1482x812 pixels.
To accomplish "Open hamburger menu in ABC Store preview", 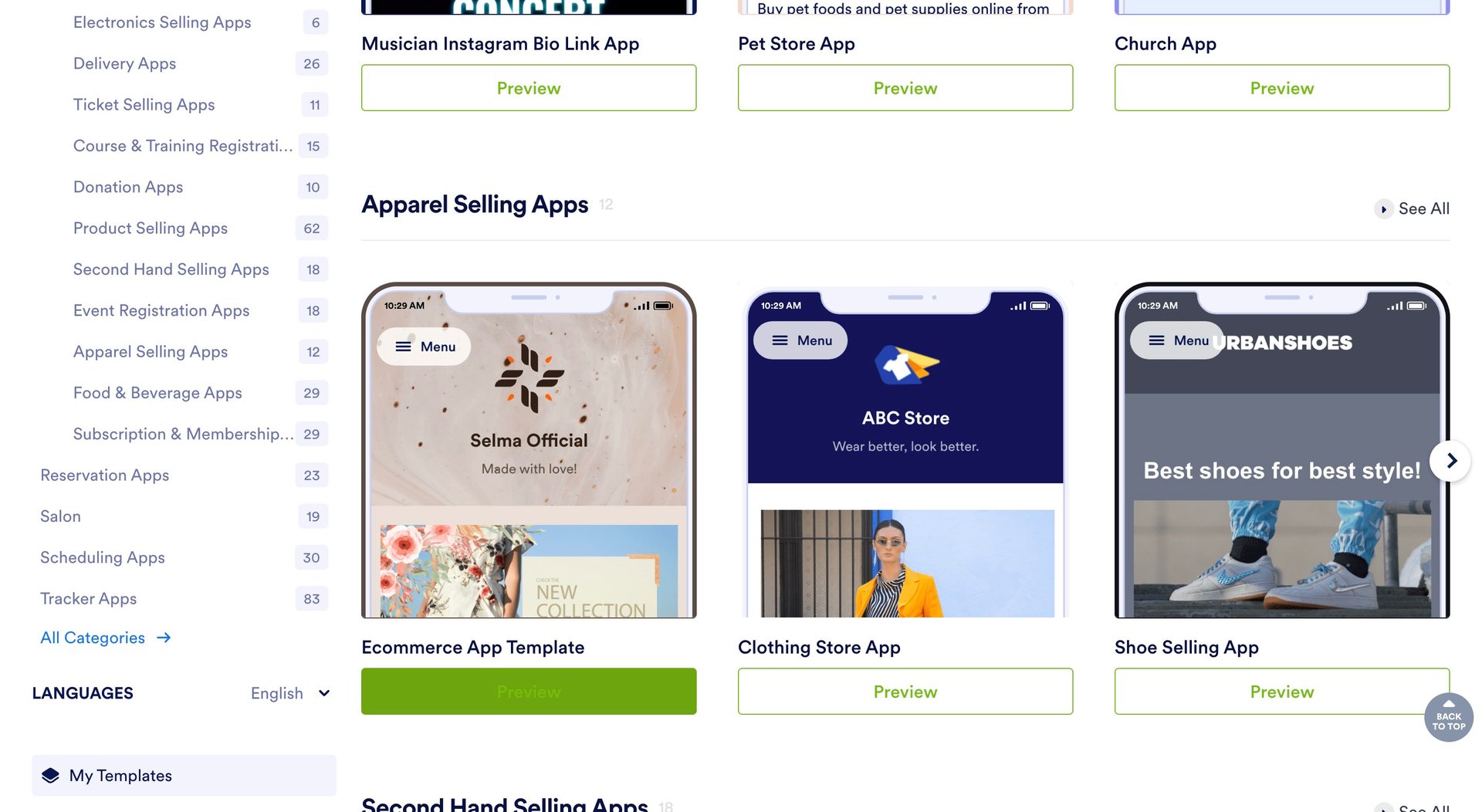I will [x=800, y=340].
